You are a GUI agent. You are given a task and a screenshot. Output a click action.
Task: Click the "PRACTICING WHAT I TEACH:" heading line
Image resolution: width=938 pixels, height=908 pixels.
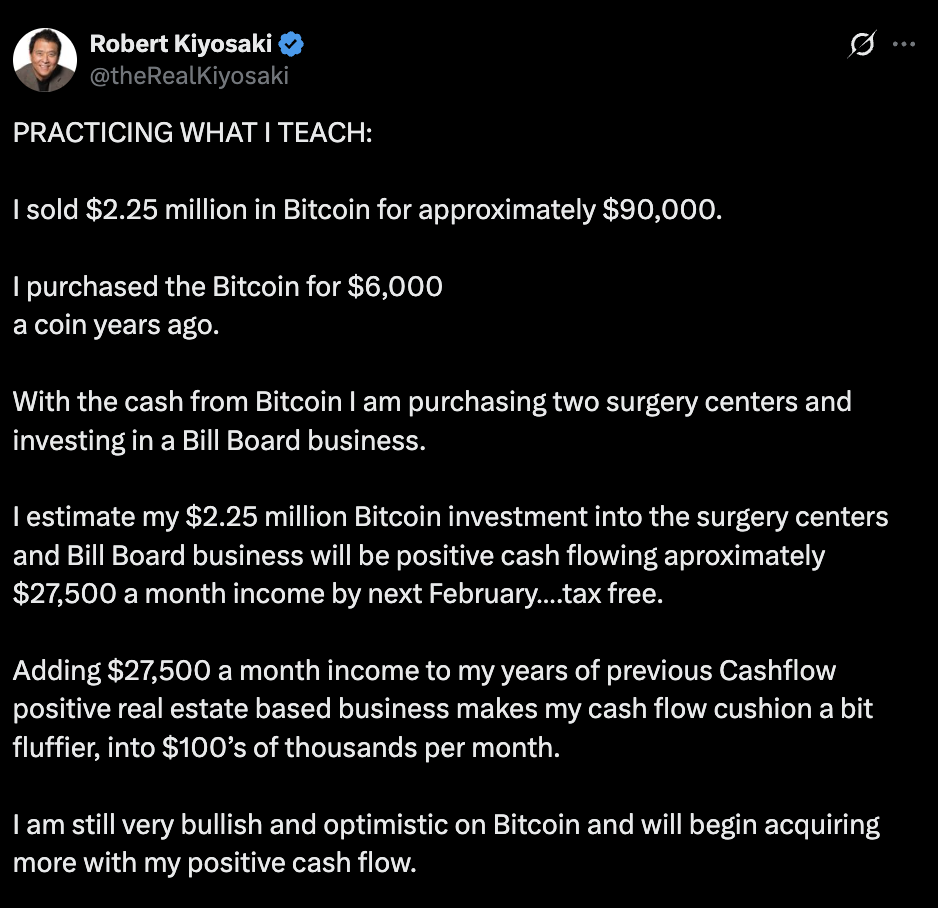[192, 134]
